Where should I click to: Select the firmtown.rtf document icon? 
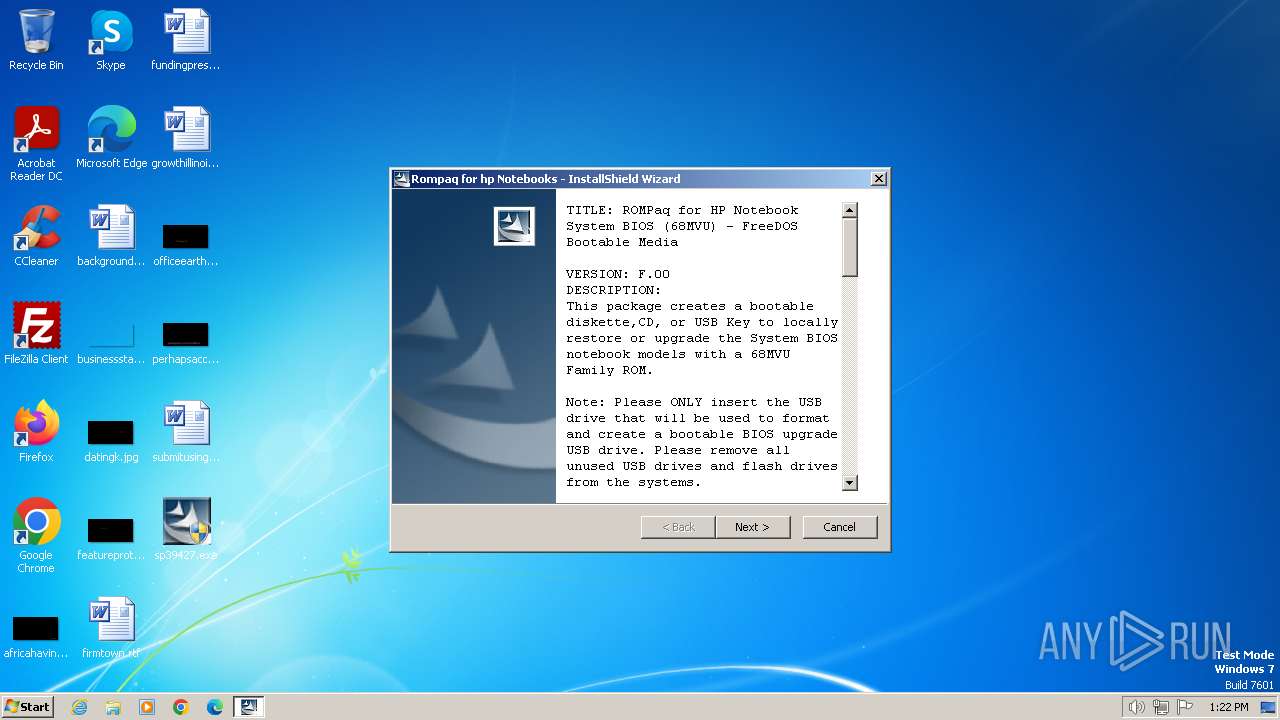pos(111,628)
